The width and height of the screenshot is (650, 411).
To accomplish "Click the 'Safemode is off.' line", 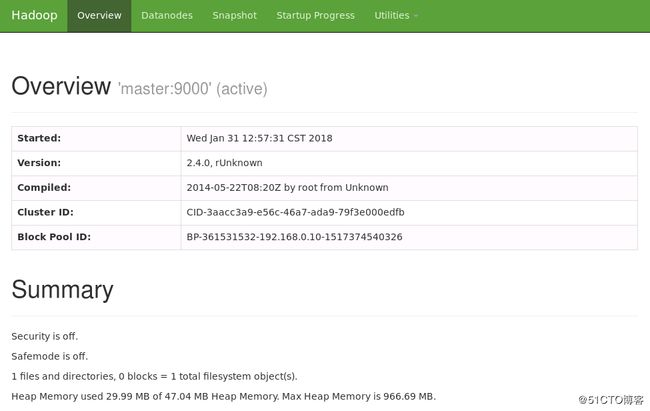I will [x=49, y=356].
